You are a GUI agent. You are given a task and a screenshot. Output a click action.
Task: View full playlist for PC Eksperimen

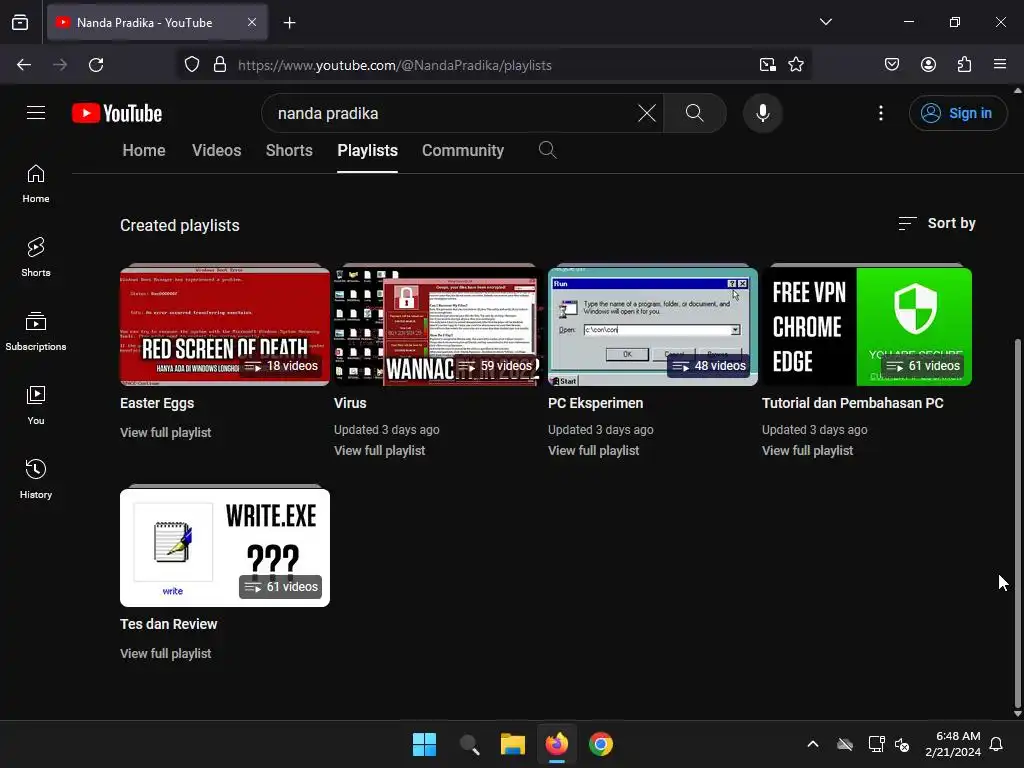[x=594, y=451]
